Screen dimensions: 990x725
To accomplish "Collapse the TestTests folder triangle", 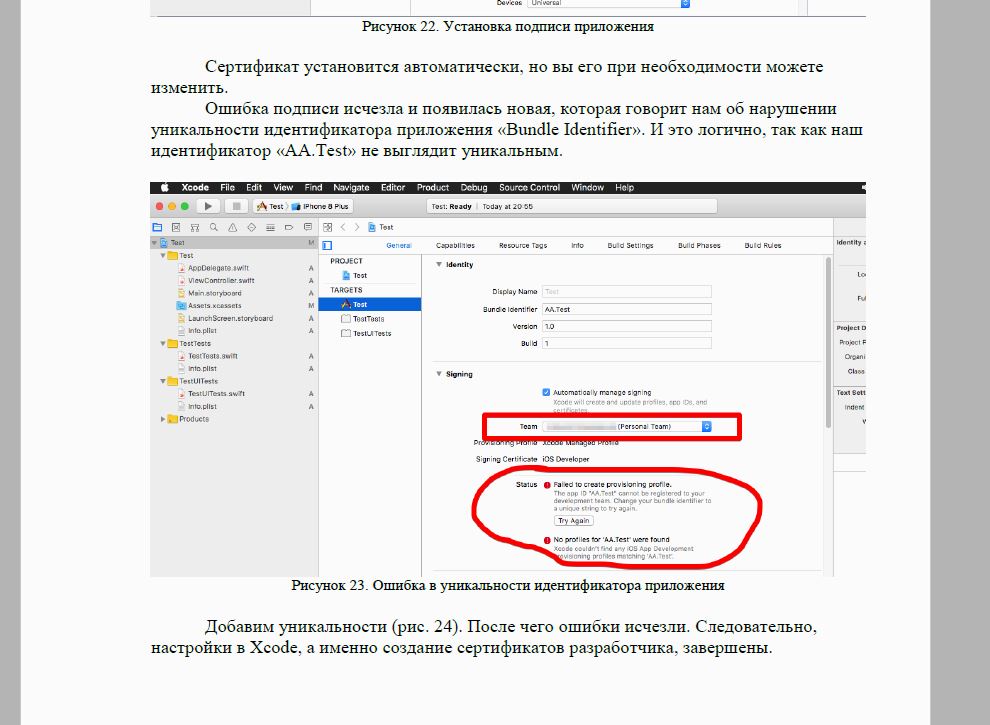I will coord(163,344).
